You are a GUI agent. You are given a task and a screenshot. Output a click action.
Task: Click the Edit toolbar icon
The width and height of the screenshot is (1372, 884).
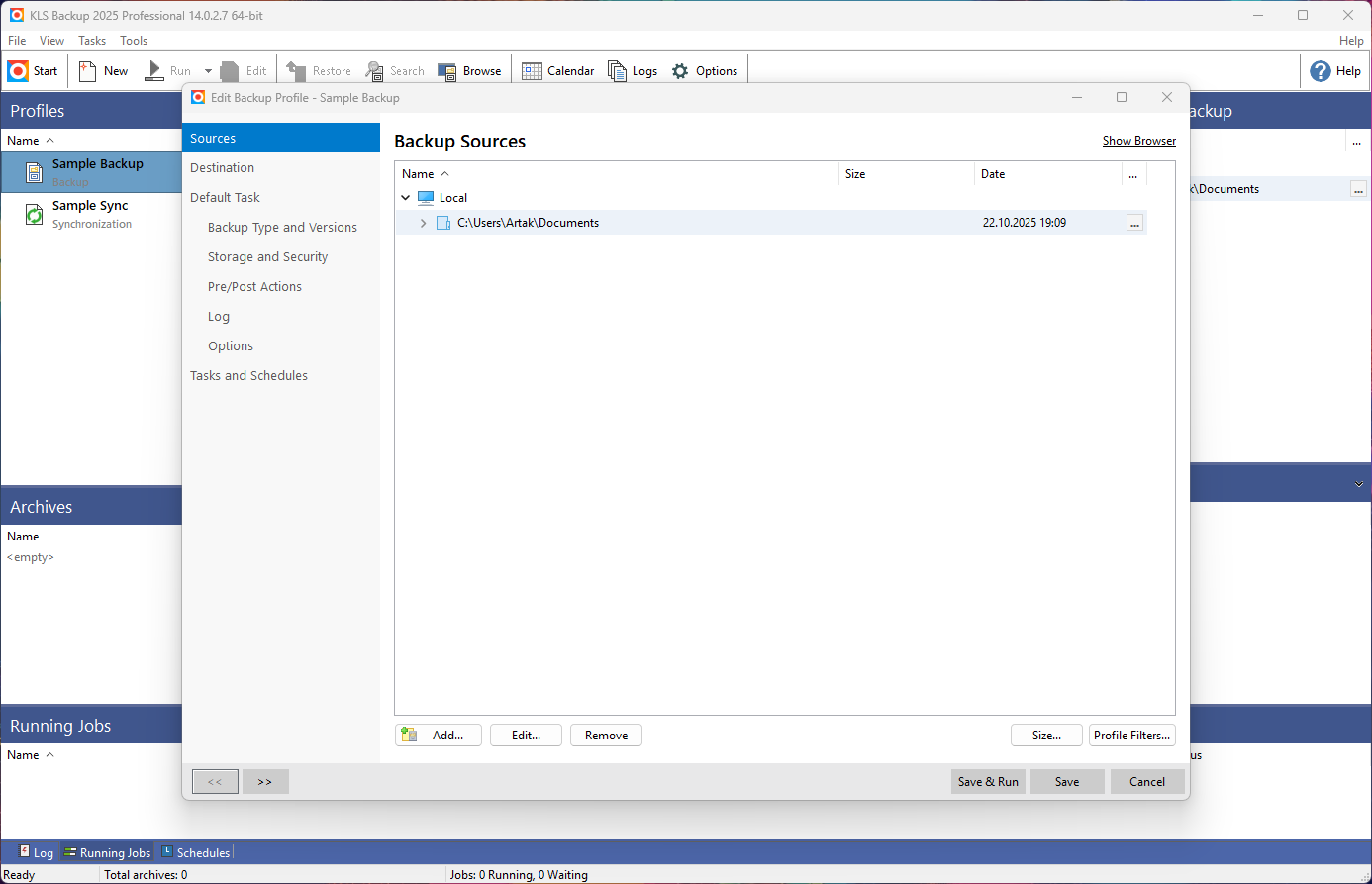[230, 71]
